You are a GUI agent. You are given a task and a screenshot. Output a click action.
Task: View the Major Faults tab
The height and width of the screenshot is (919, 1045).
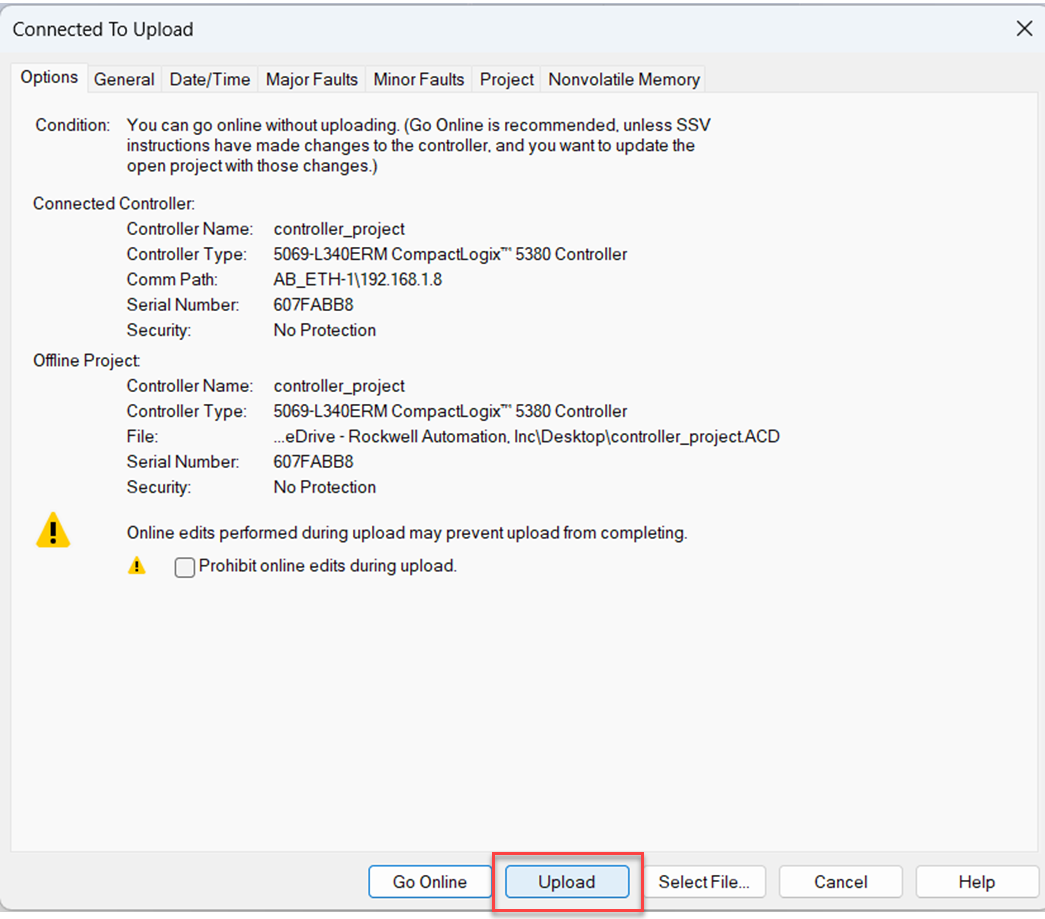click(312, 80)
